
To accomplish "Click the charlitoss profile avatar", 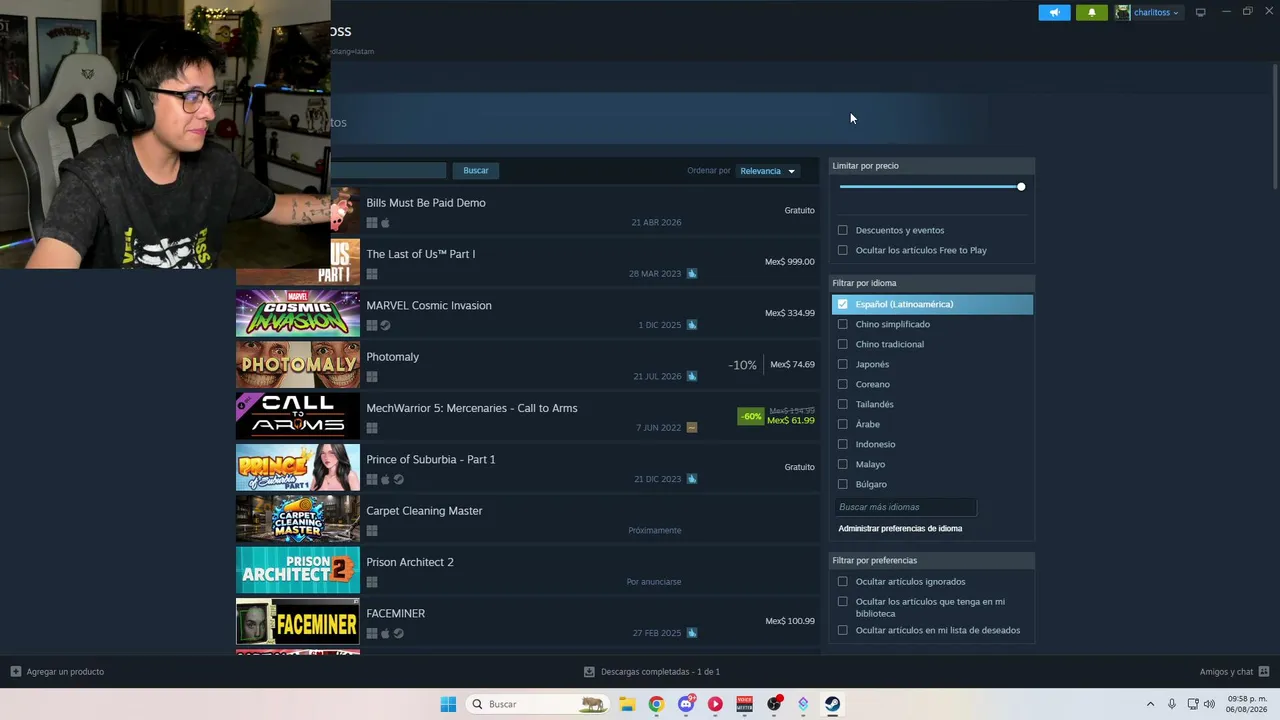I will 1123,12.
